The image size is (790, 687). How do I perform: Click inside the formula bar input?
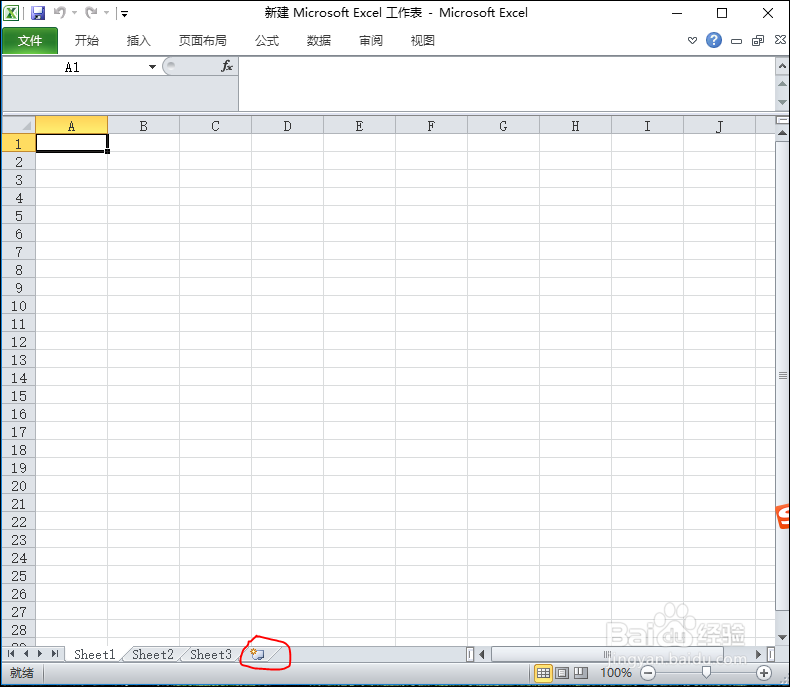coord(506,84)
